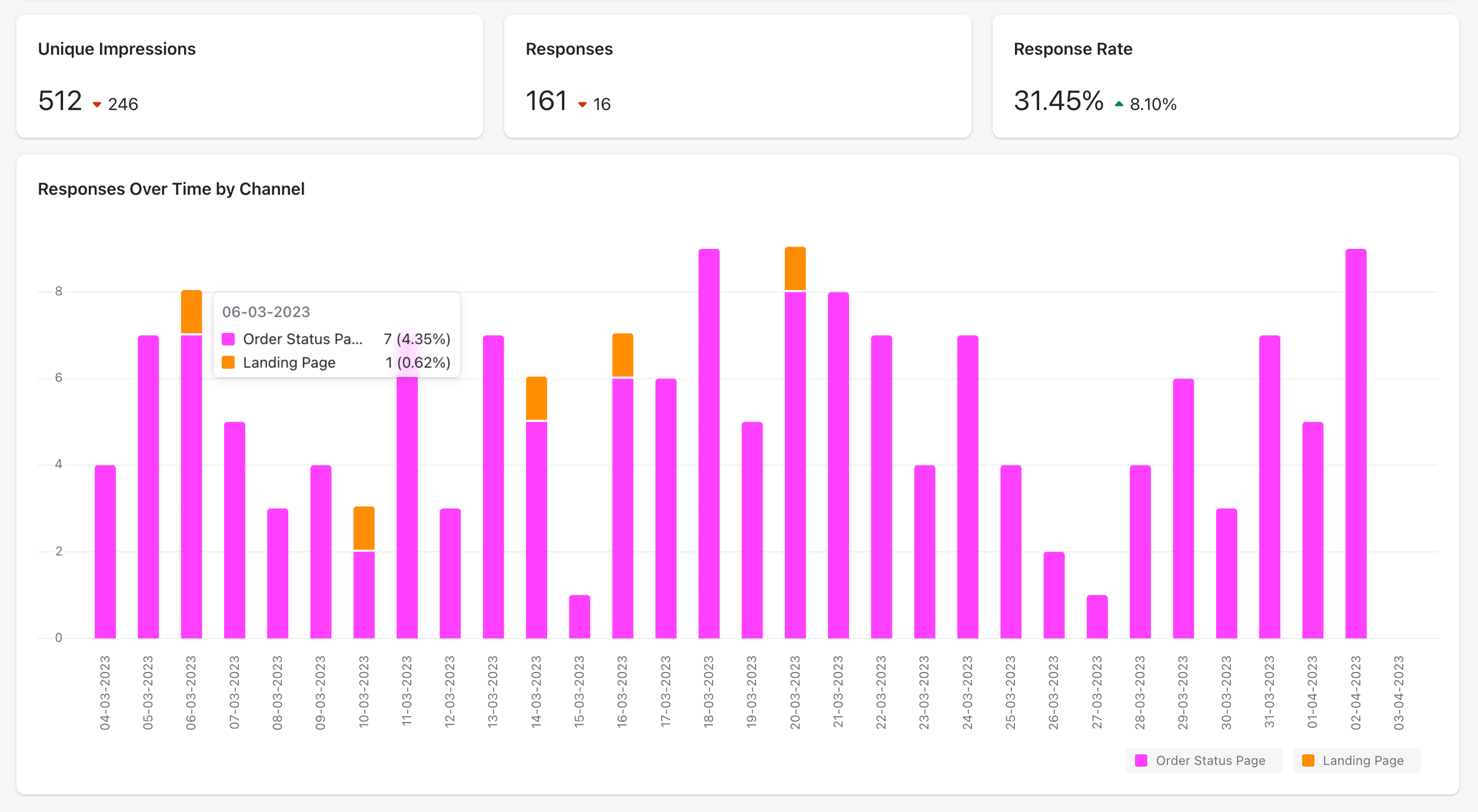Click the green up arrow beside 8.10%

(x=1119, y=104)
